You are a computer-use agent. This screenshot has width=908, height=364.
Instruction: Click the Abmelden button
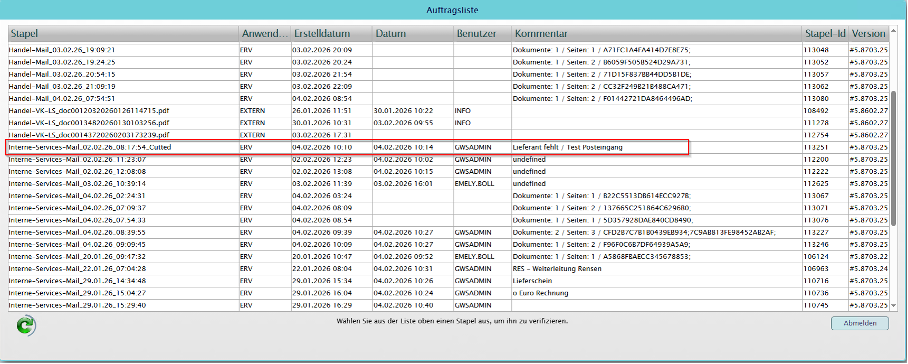click(x=859, y=323)
